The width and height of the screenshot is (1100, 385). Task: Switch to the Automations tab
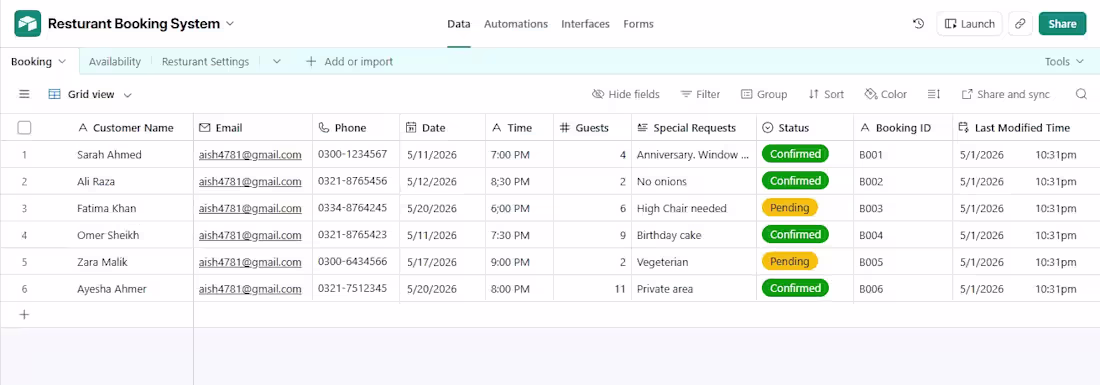[x=516, y=24]
